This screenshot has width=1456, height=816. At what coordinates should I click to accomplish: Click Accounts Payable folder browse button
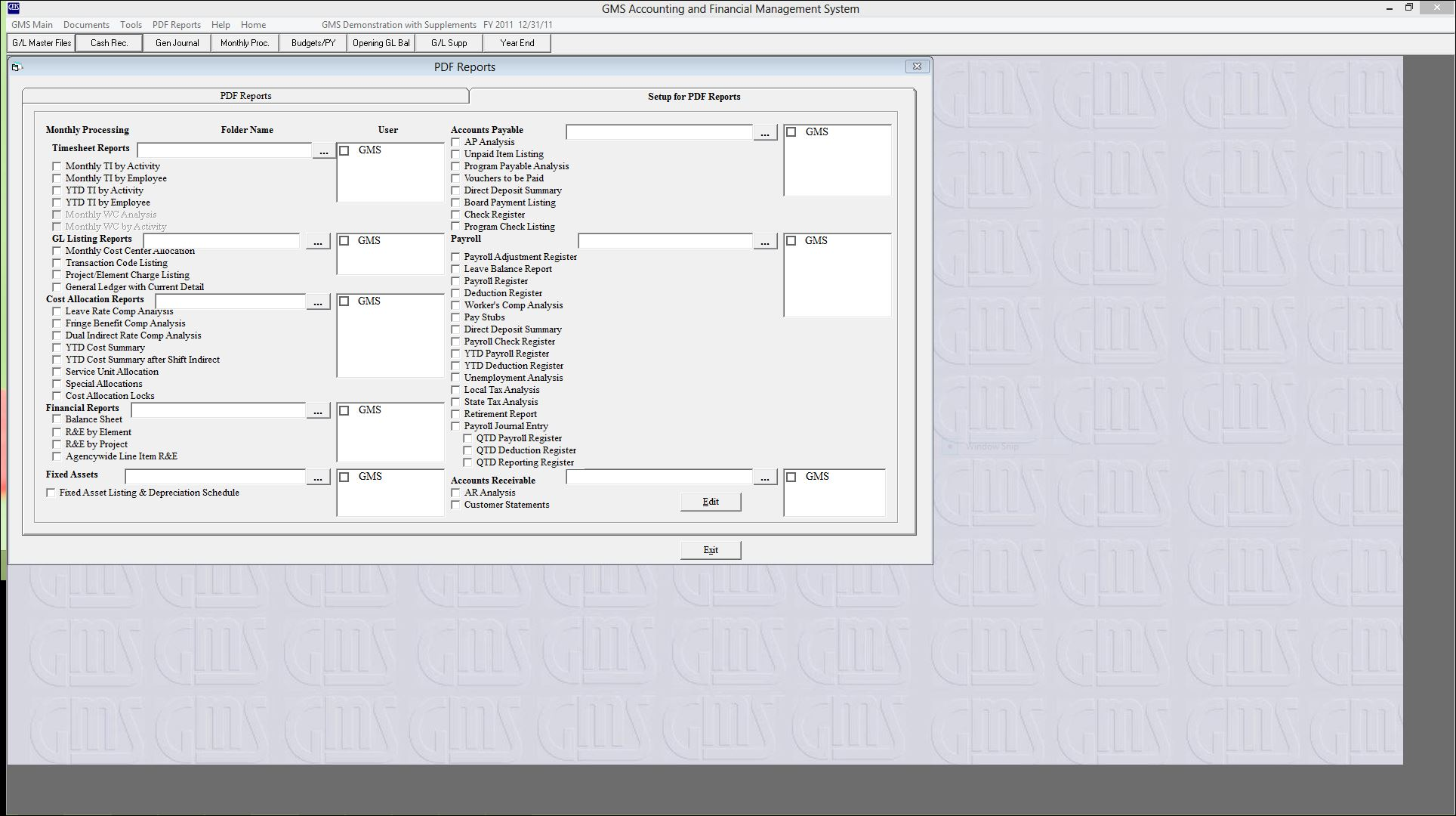[764, 133]
